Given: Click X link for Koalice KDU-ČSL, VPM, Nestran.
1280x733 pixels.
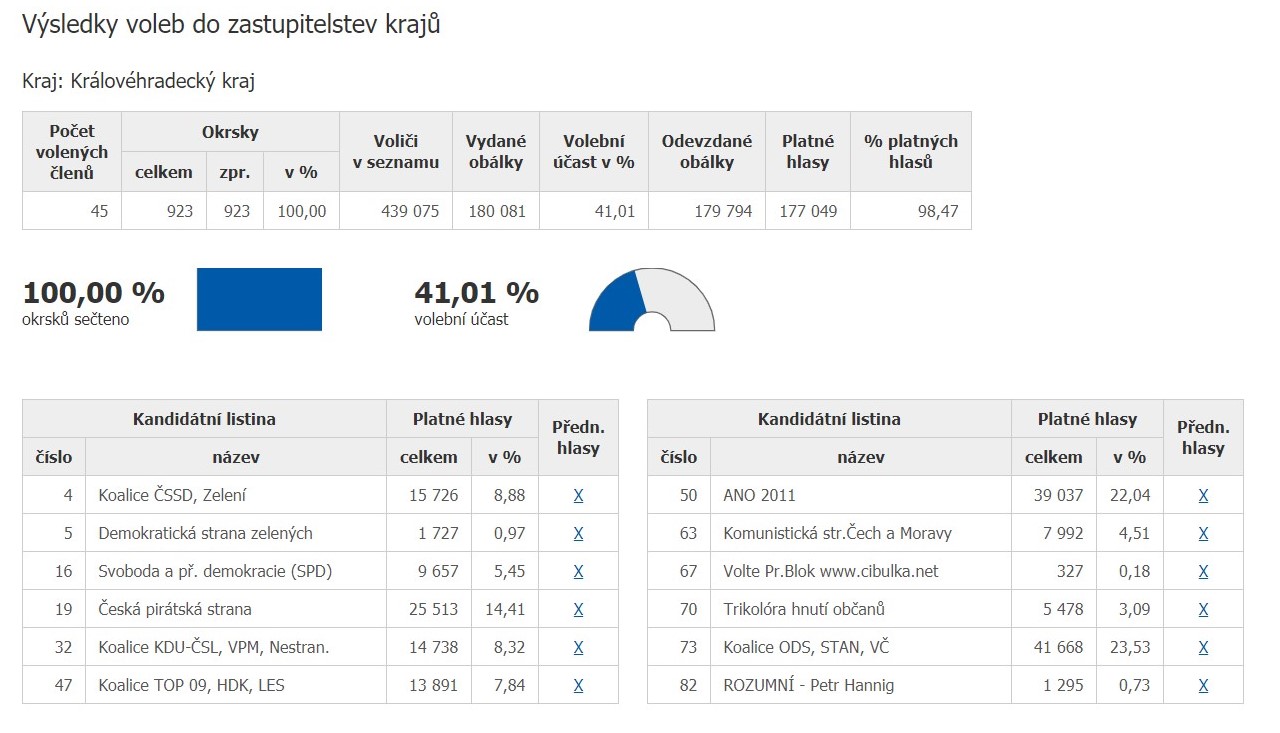Looking at the screenshot, I should [x=578, y=647].
